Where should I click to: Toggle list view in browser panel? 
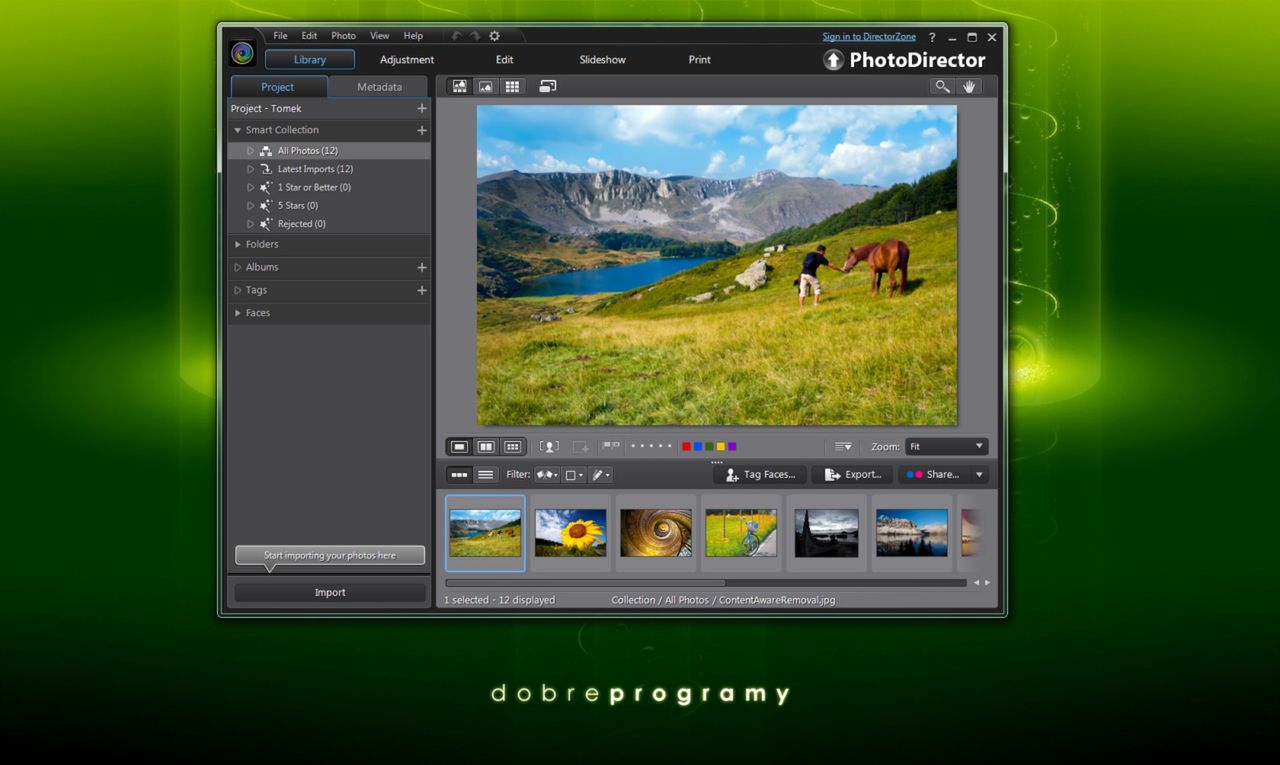pos(485,475)
